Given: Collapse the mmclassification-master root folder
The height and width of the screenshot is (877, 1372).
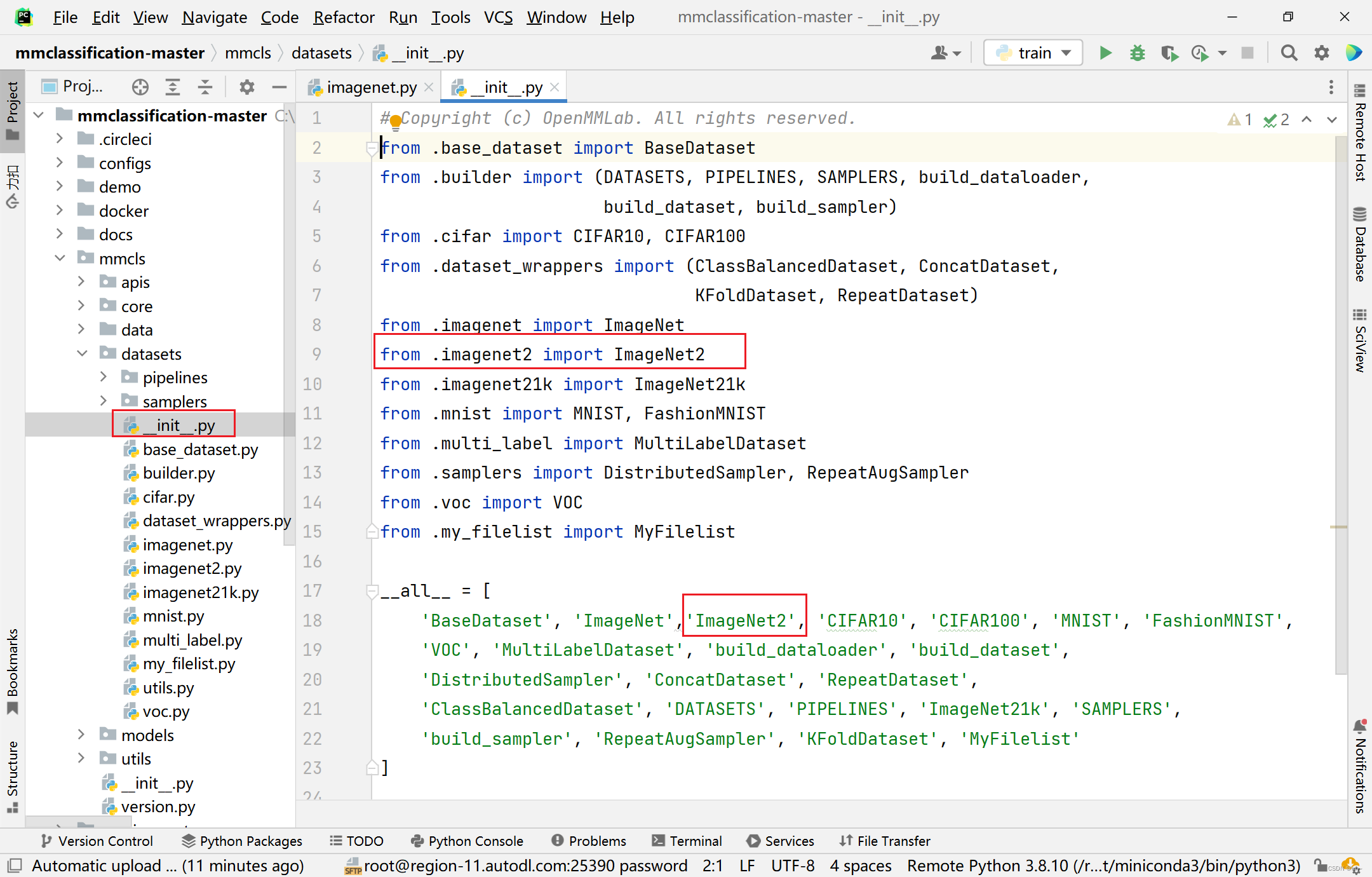Looking at the screenshot, I should click(39, 115).
